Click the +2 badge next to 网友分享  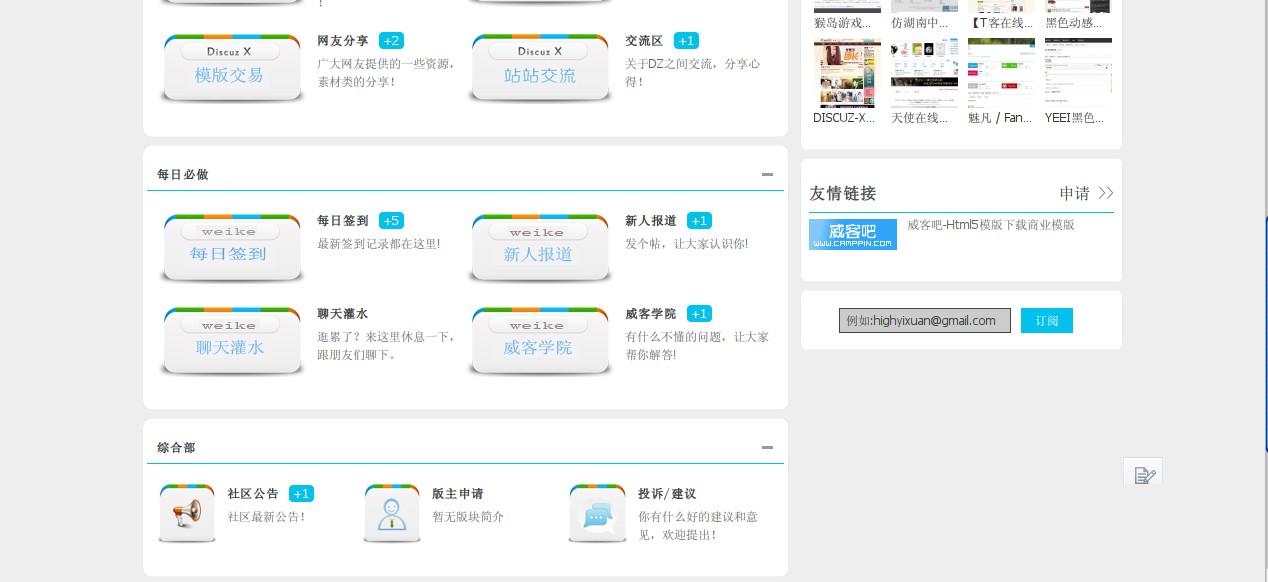391,41
